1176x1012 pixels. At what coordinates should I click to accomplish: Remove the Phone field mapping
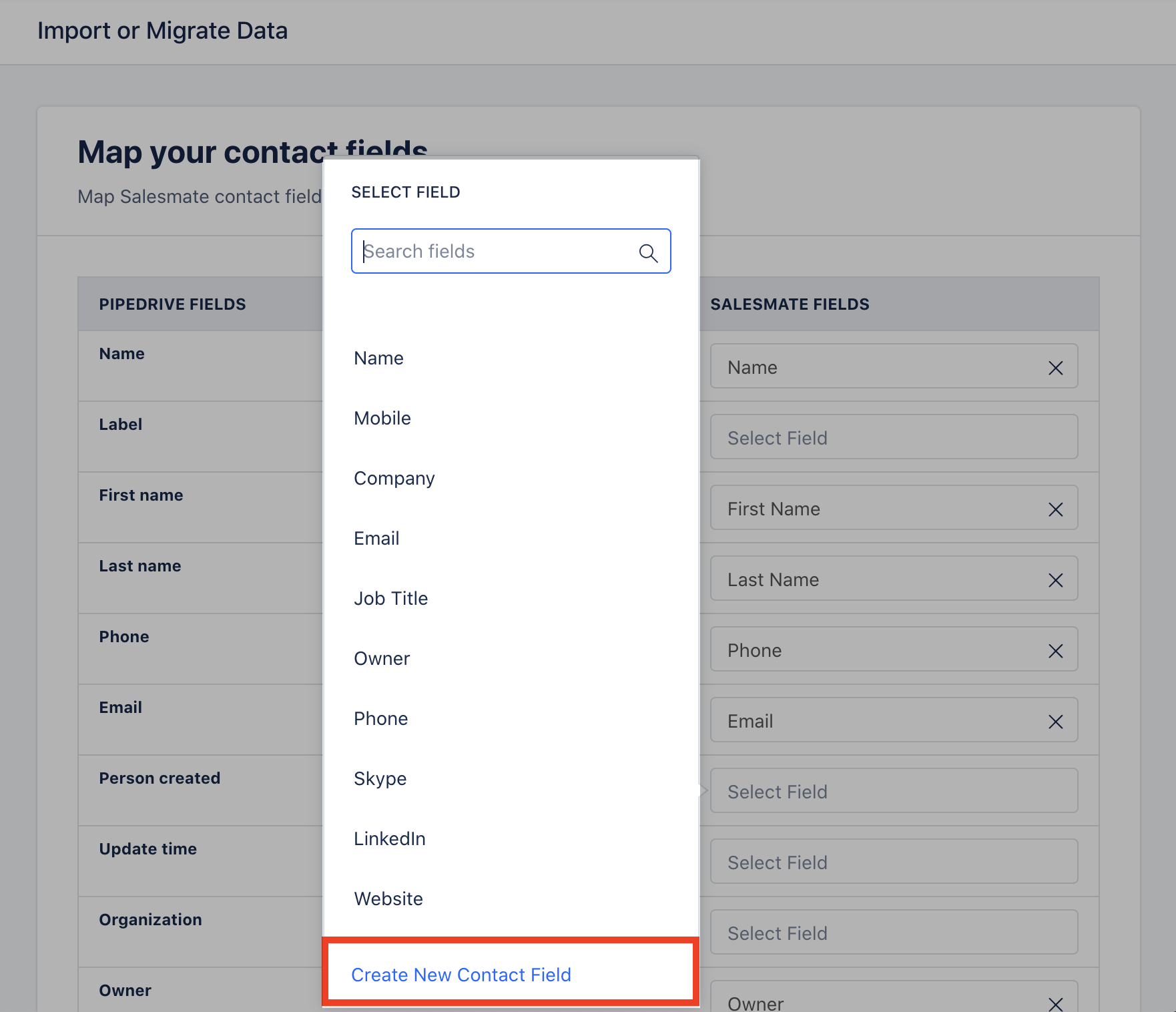1055,651
